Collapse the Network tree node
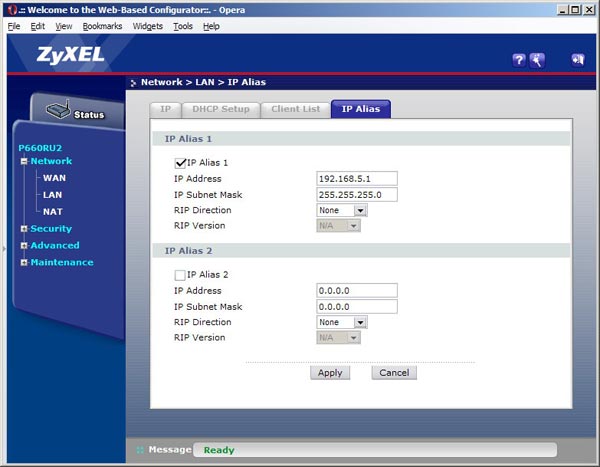 pos(24,161)
